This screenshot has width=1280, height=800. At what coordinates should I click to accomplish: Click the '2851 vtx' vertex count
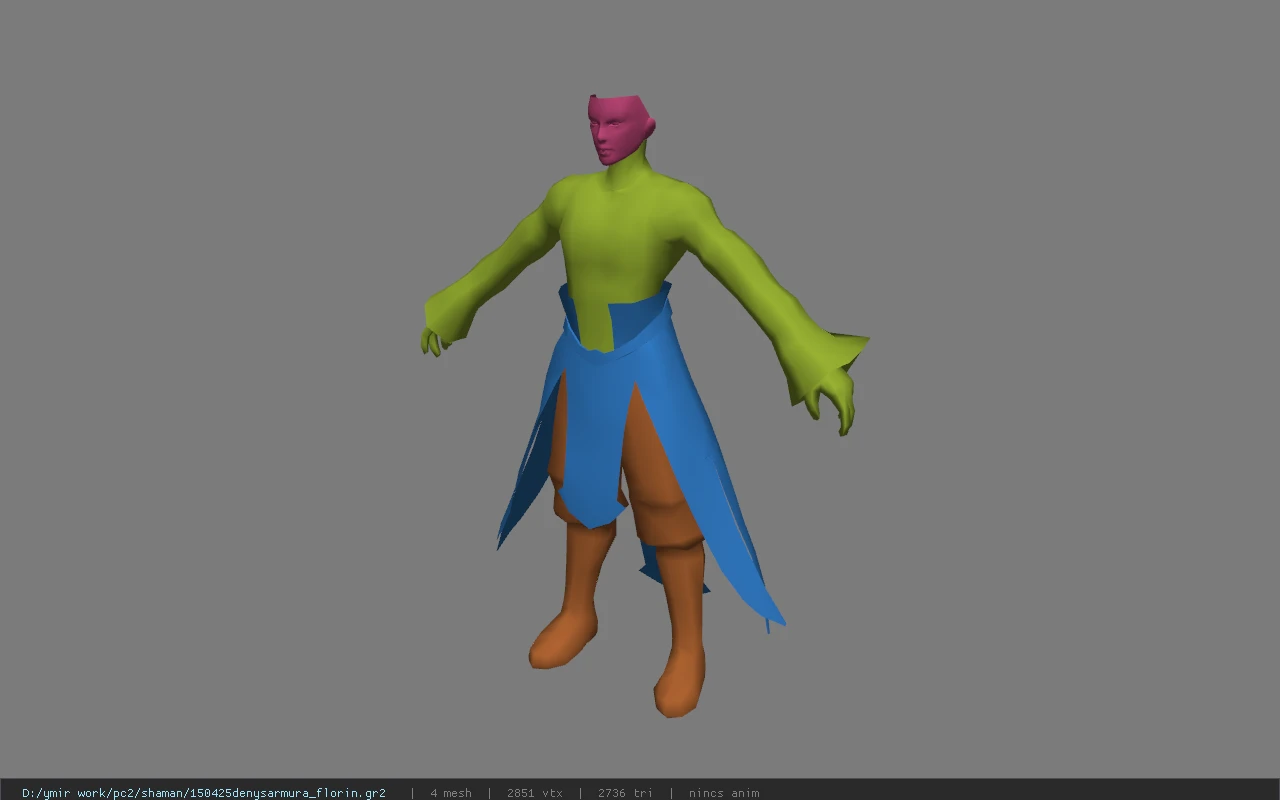pyautogui.click(x=535, y=793)
